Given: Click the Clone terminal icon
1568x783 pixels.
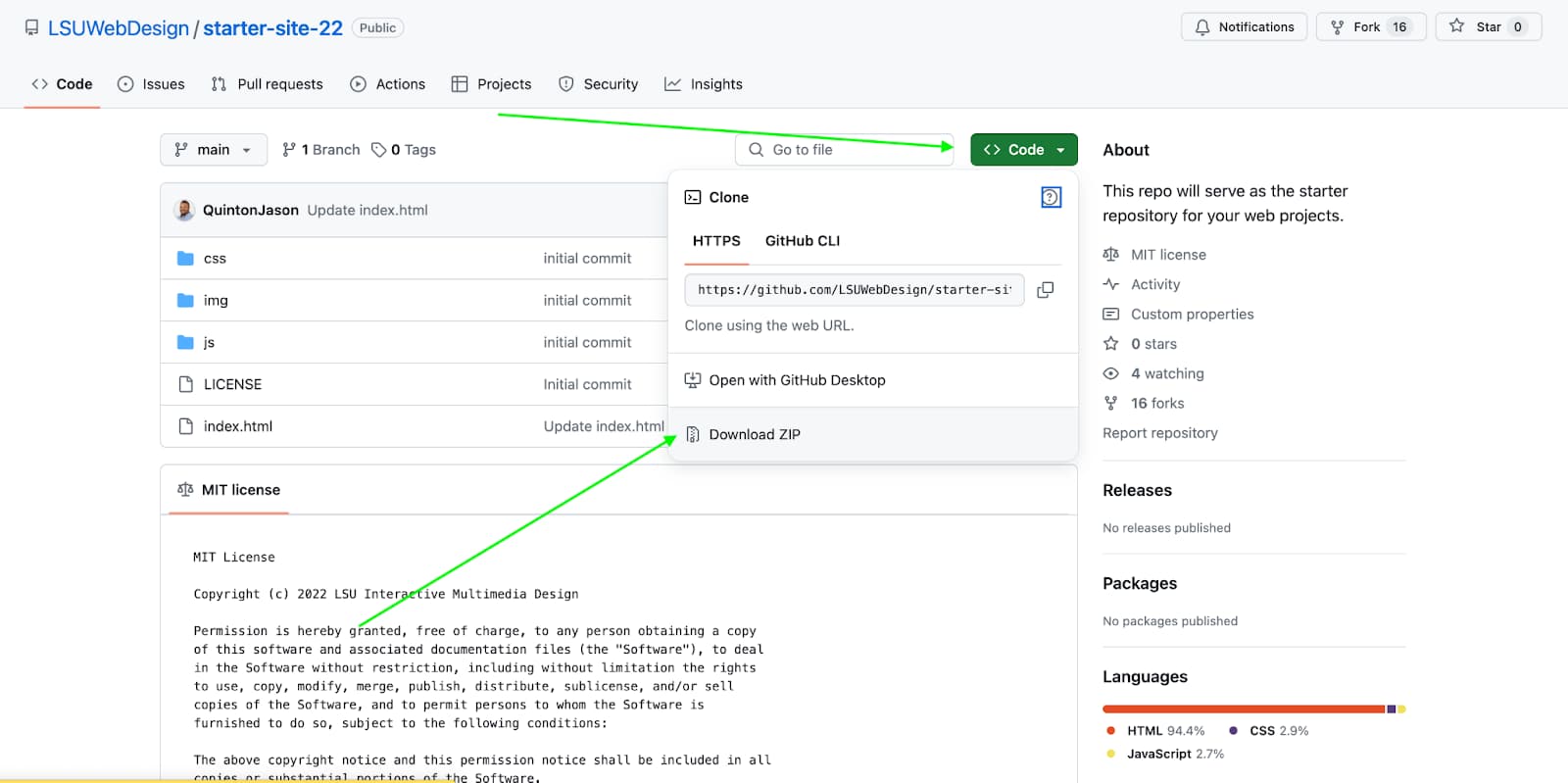Looking at the screenshot, I should tap(693, 198).
